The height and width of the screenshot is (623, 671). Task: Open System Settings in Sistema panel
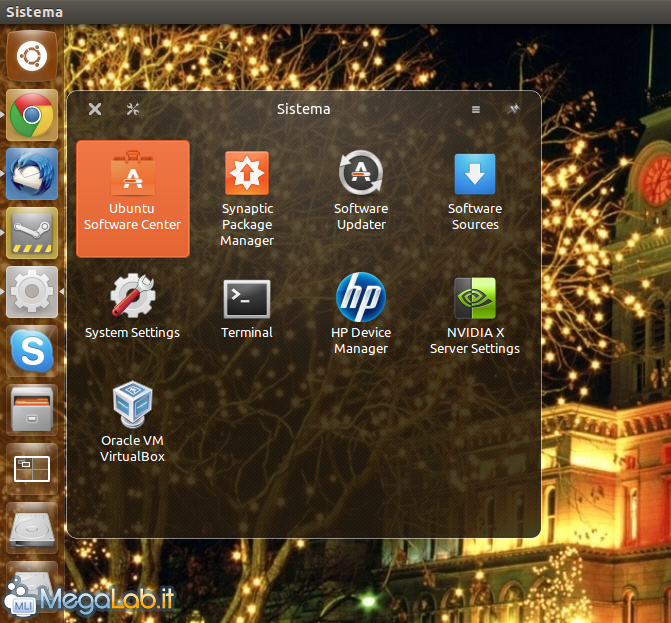point(133,306)
